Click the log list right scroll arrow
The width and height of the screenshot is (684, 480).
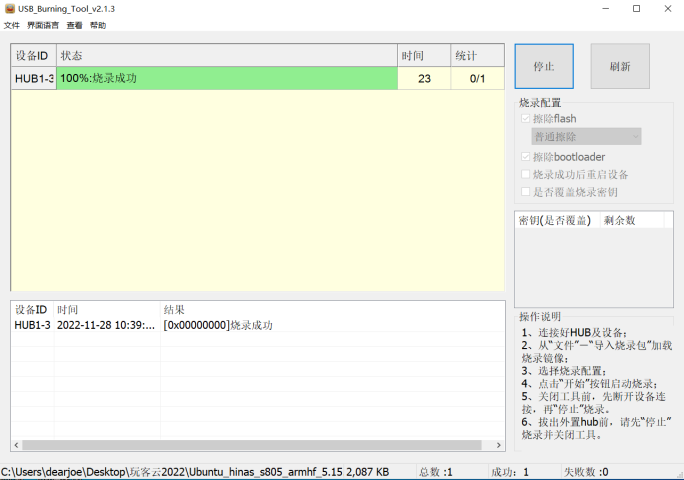[x=499, y=445]
